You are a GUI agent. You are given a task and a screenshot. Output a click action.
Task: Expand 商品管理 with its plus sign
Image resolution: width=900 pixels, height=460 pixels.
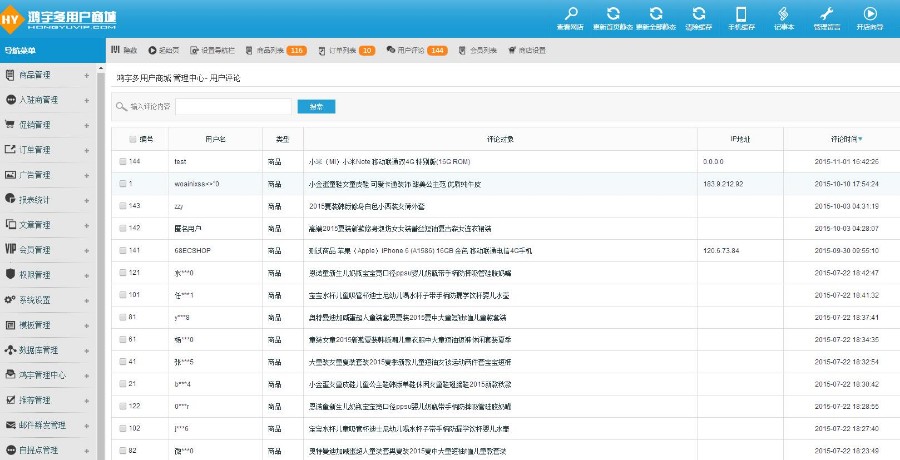(87, 75)
